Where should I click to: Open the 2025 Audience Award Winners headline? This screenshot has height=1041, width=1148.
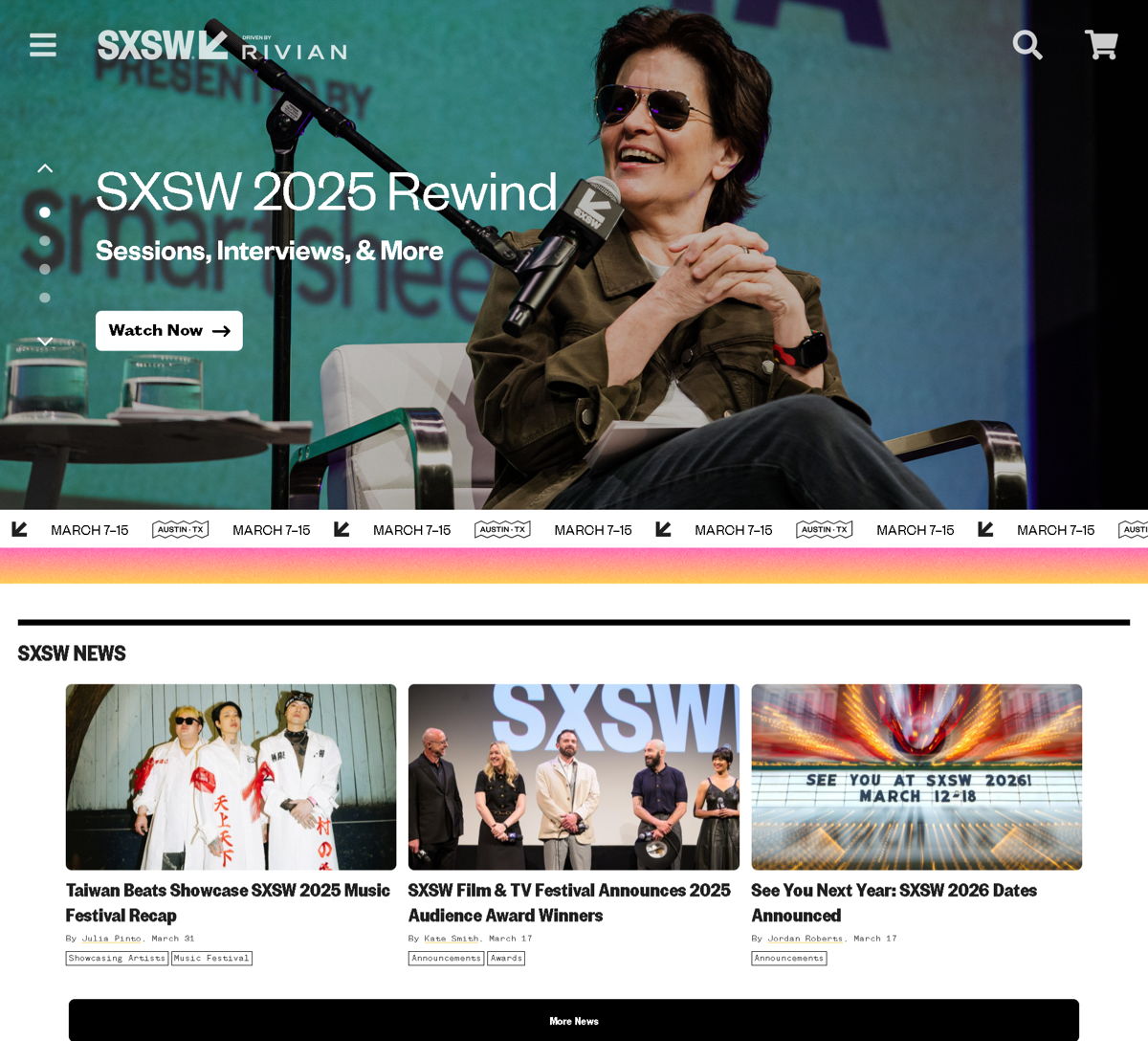[x=569, y=902]
